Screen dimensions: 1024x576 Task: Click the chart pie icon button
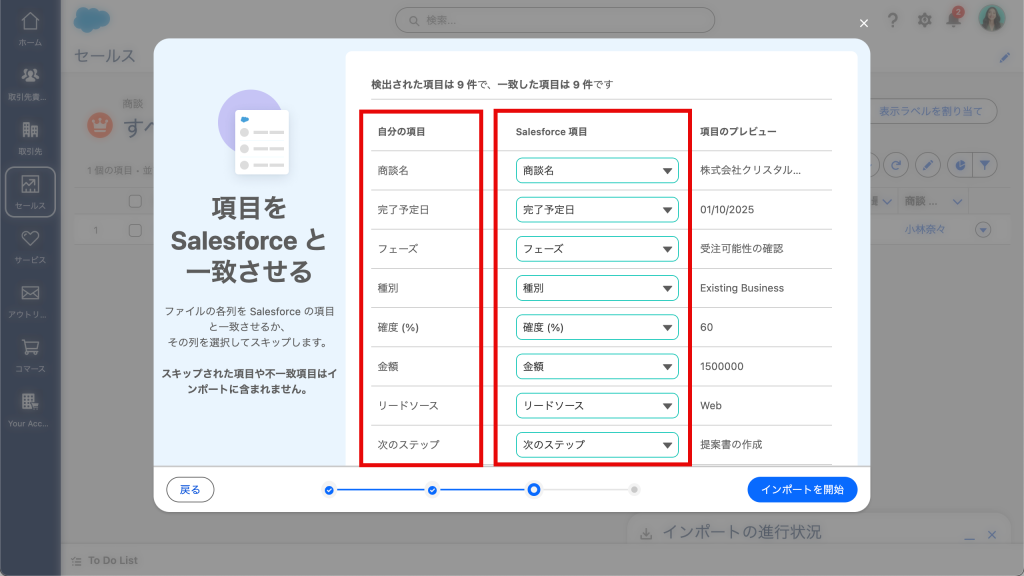[x=959, y=165]
